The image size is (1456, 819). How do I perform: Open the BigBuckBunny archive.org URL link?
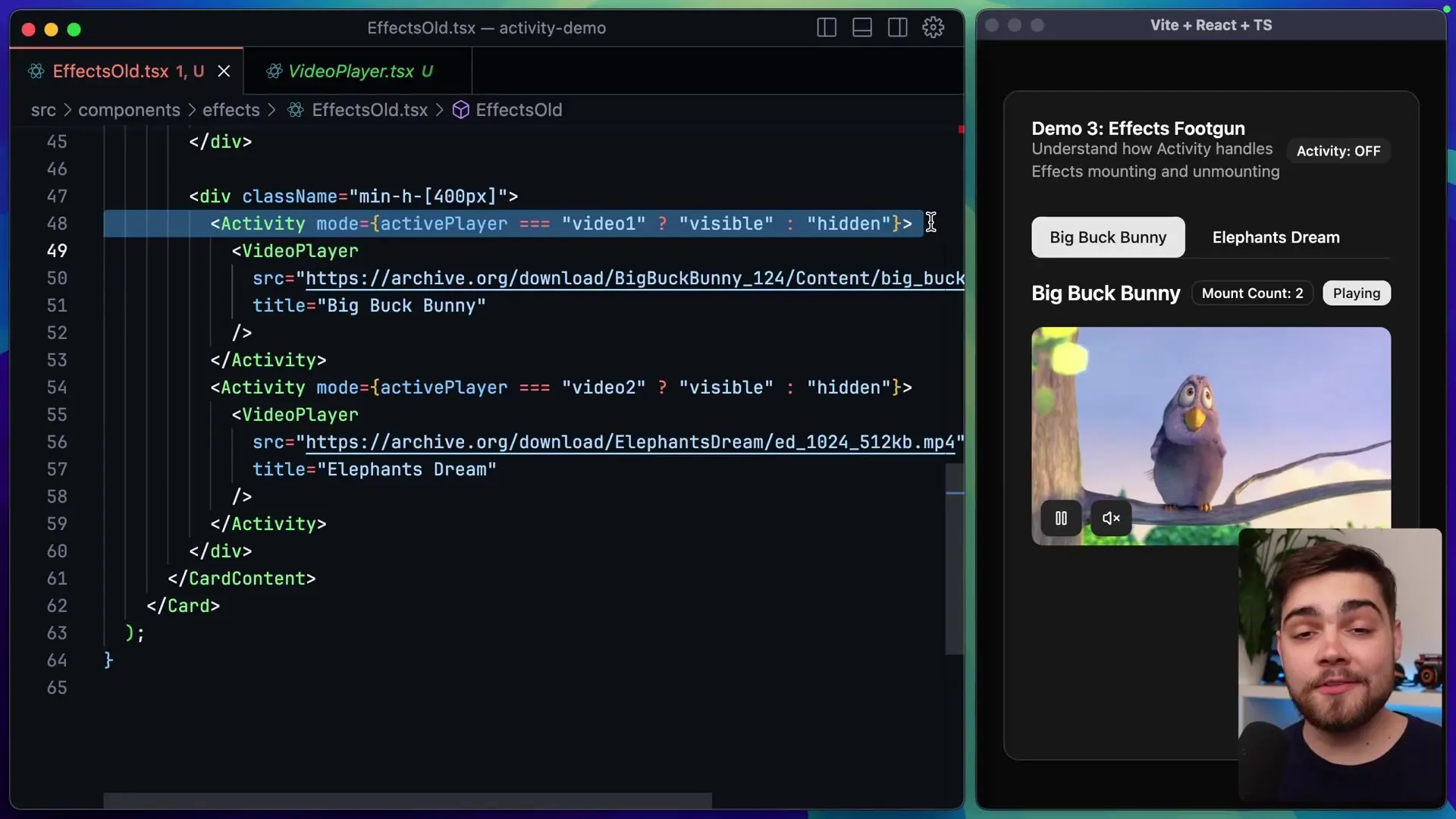pos(635,278)
